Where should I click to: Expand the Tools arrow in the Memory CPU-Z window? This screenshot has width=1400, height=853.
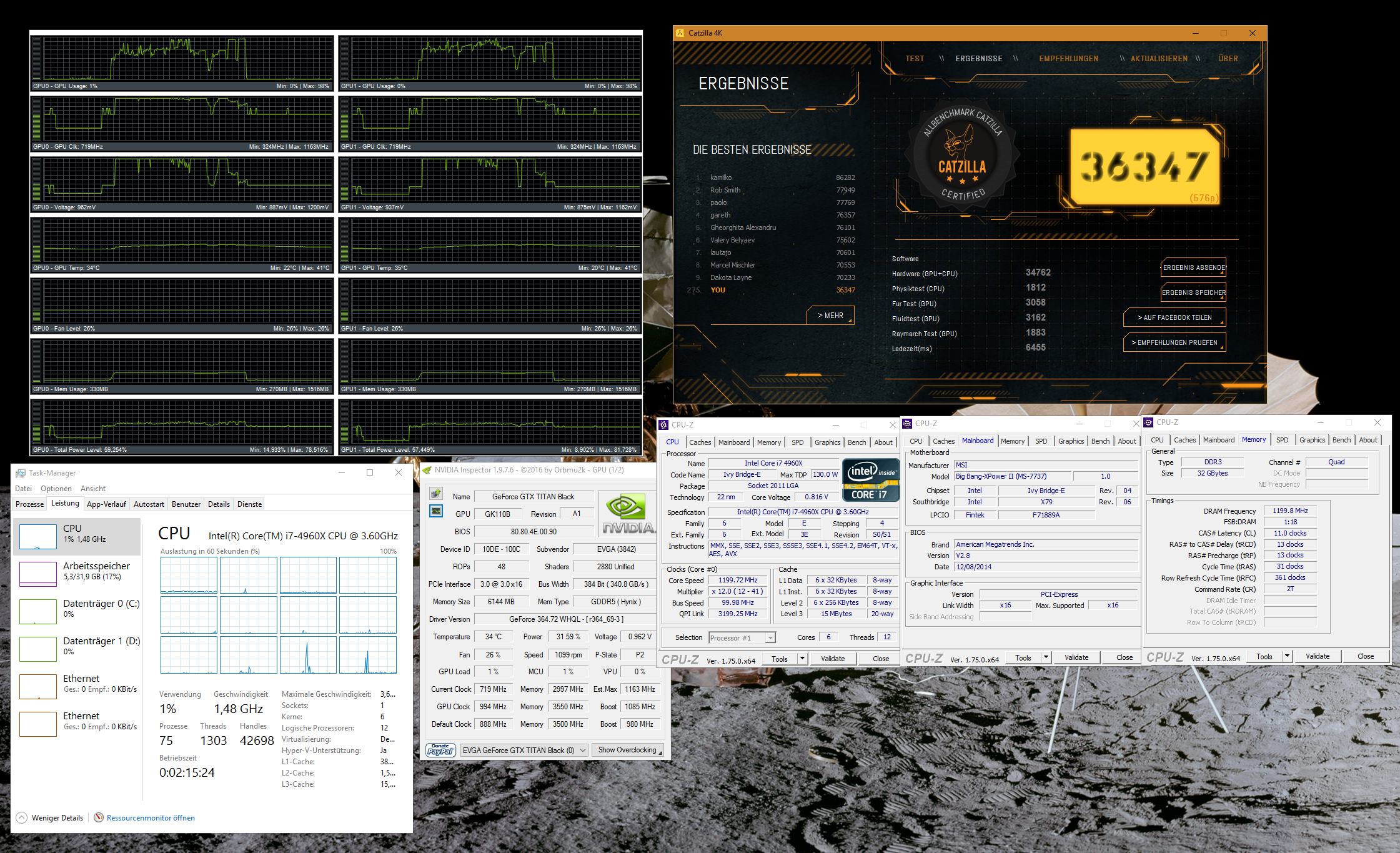[x=1287, y=656]
